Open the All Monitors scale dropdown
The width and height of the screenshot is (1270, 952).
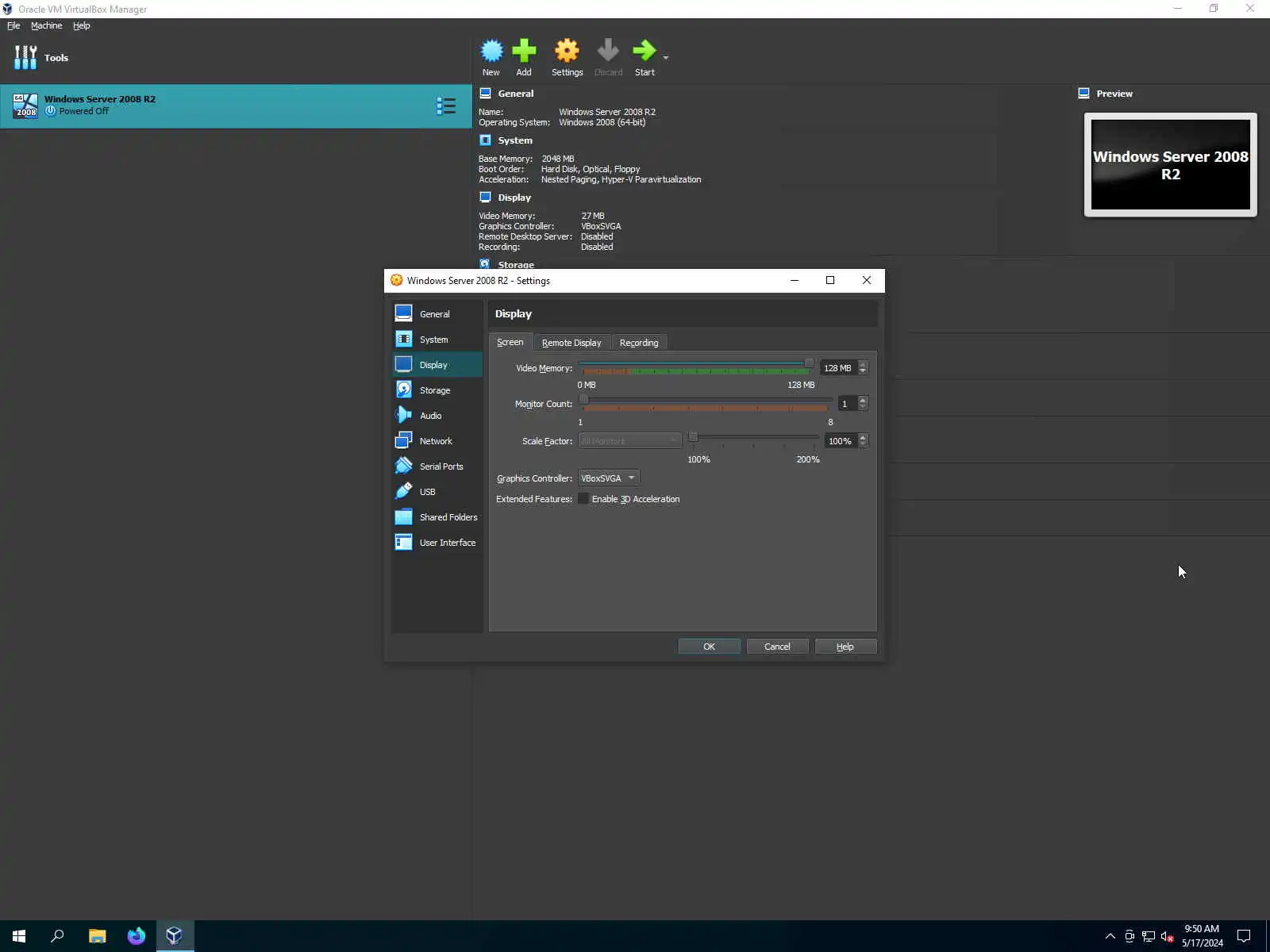coord(630,441)
